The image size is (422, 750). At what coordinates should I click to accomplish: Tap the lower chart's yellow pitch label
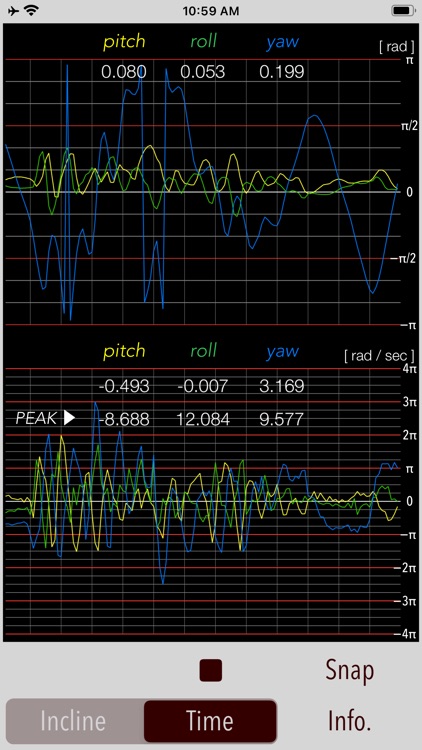124,351
